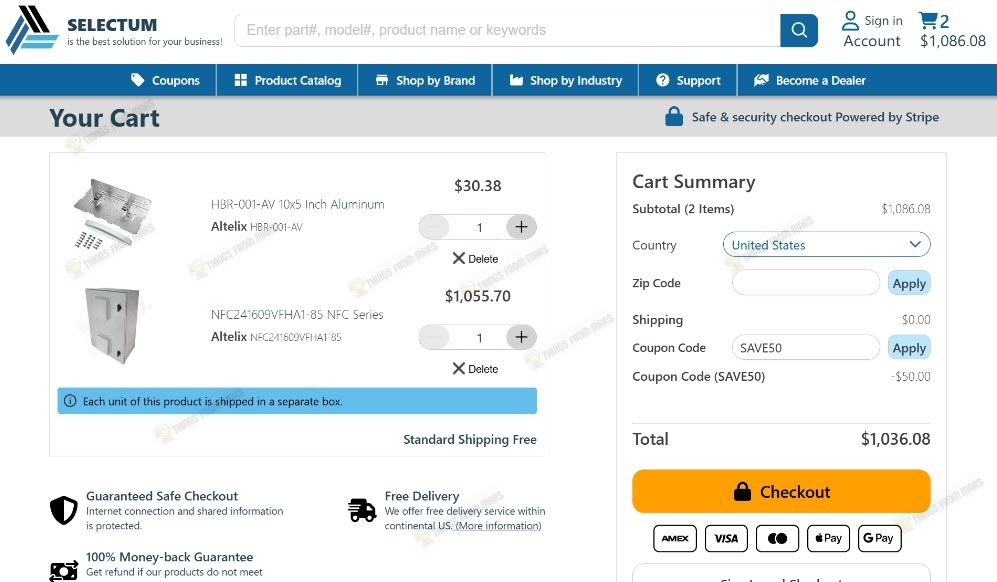Open the Product Catalog menu
The image size is (997, 582).
pyautogui.click(x=287, y=80)
